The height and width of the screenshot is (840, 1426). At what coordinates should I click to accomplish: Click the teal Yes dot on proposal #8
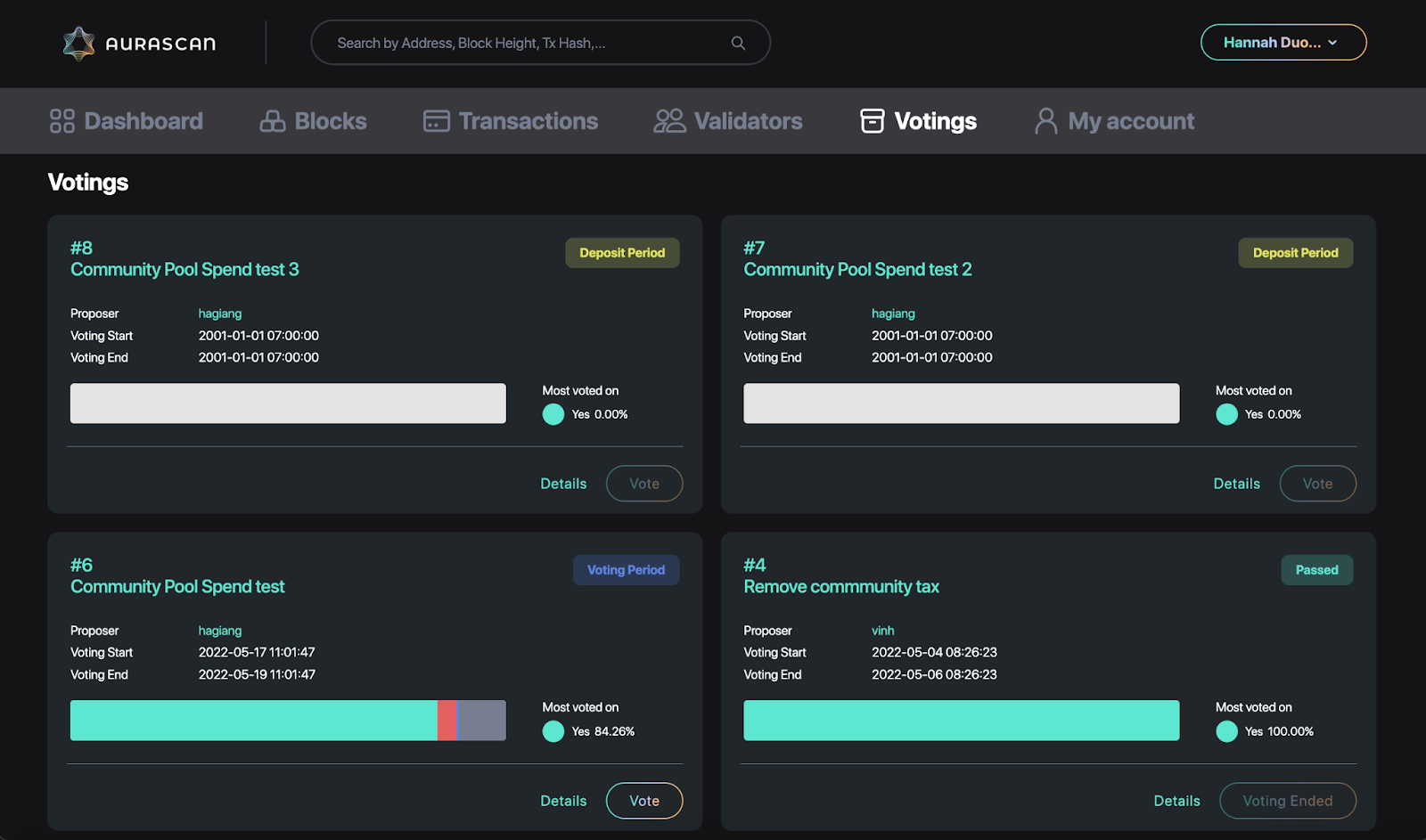pos(553,414)
